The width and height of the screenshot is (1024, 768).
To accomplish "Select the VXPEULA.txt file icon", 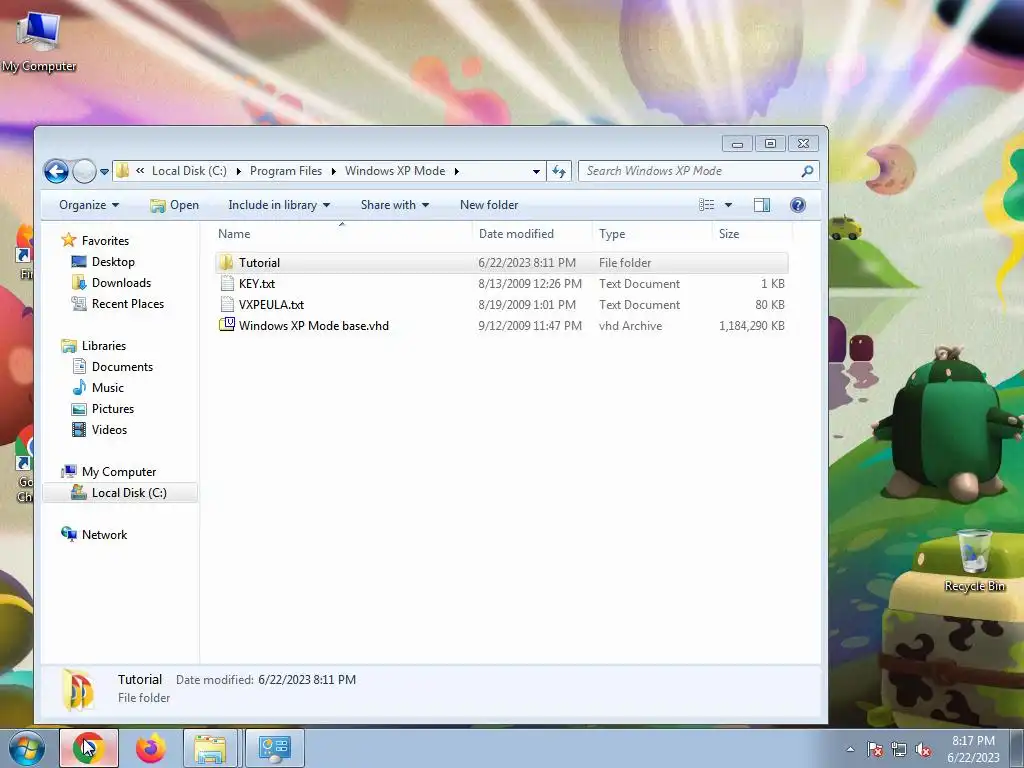I will click(x=227, y=304).
